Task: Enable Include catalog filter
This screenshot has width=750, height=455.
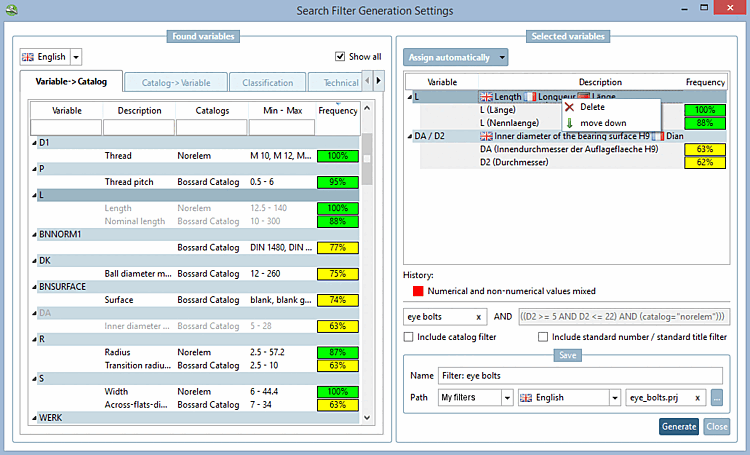Action: [409, 338]
